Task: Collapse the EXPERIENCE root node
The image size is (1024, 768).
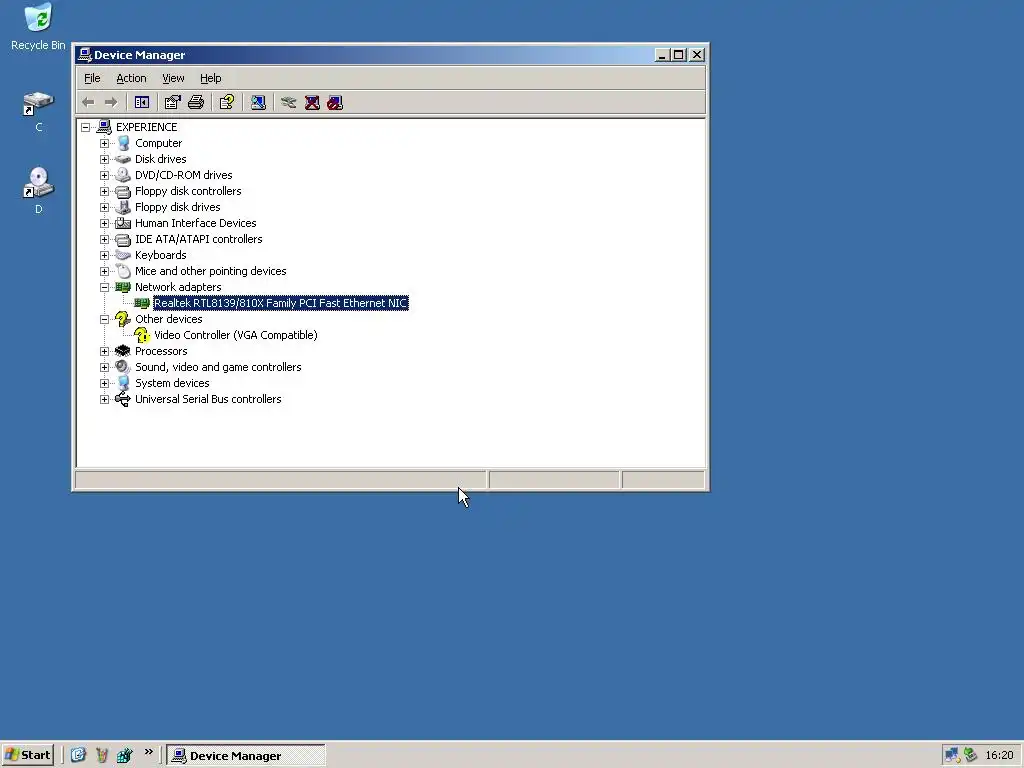Action: 86,127
